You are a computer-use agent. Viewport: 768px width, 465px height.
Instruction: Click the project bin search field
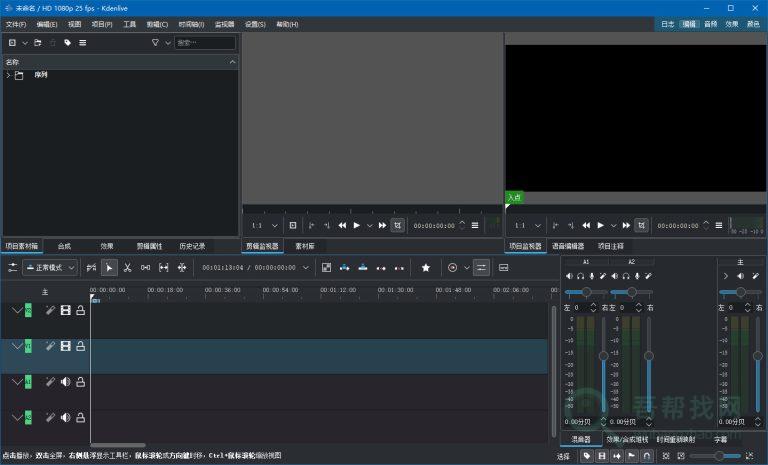point(205,43)
